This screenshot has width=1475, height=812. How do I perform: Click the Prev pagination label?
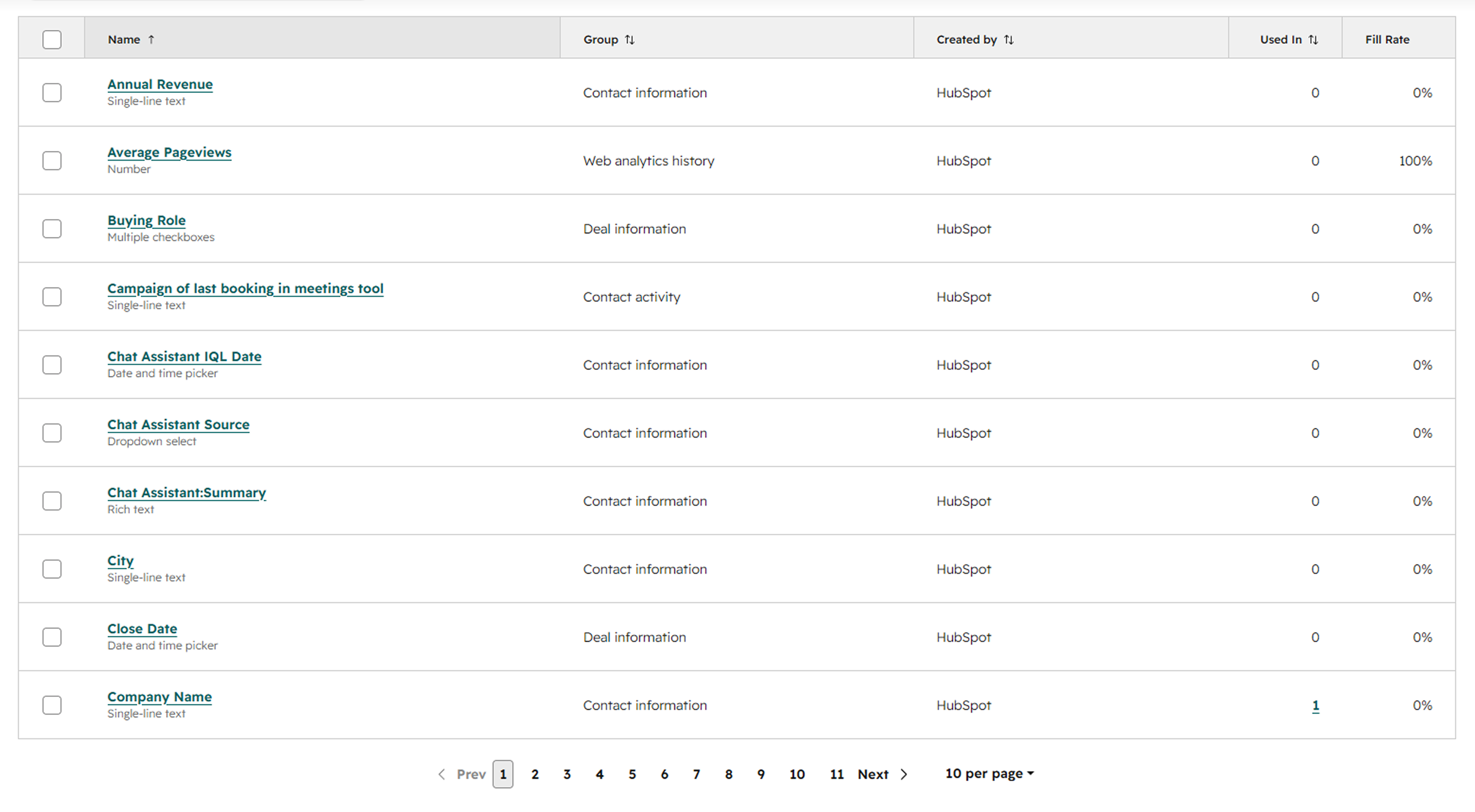pos(471,774)
